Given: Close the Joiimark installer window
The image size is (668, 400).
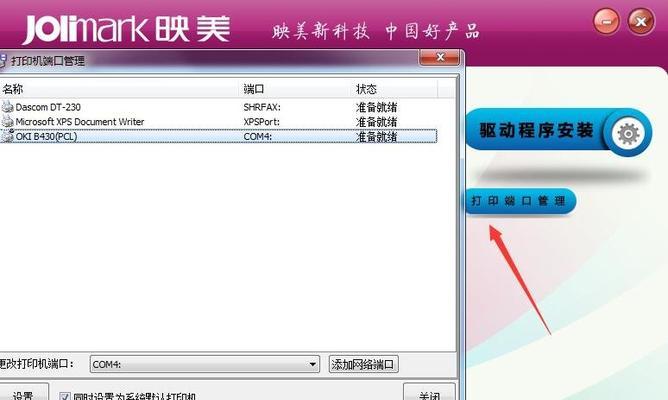Looking at the screenshot, I should click(641, 21).
